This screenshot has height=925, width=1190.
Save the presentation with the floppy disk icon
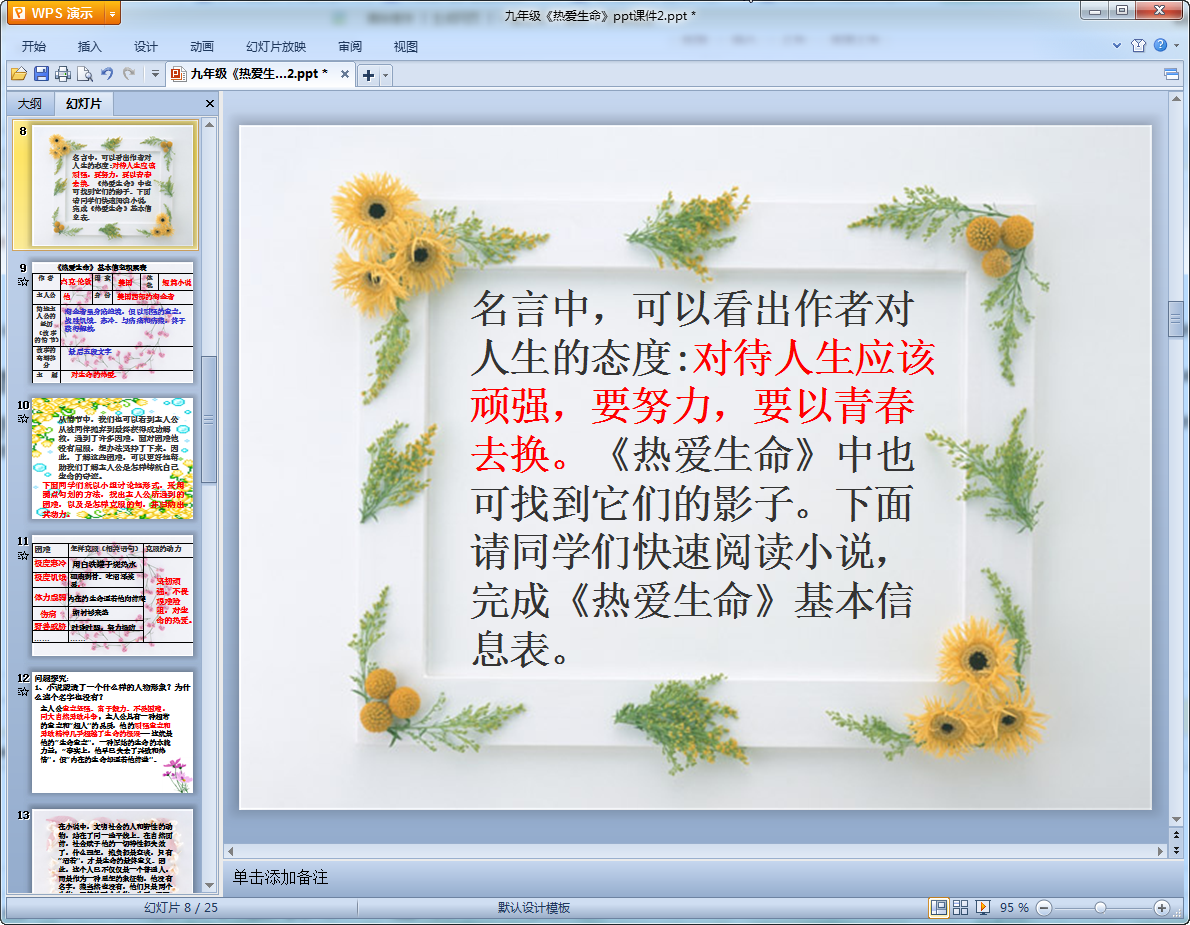(41, 74)
